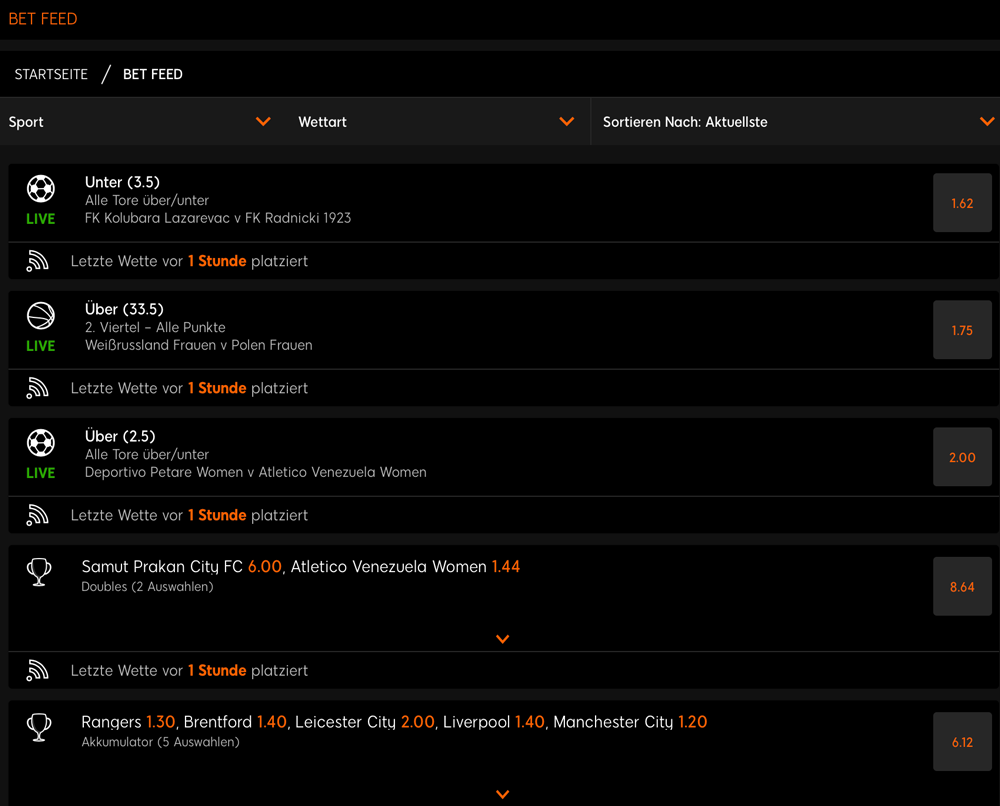
Task: Click the feed signal icon under the Doubles bet
Action: 38,670
